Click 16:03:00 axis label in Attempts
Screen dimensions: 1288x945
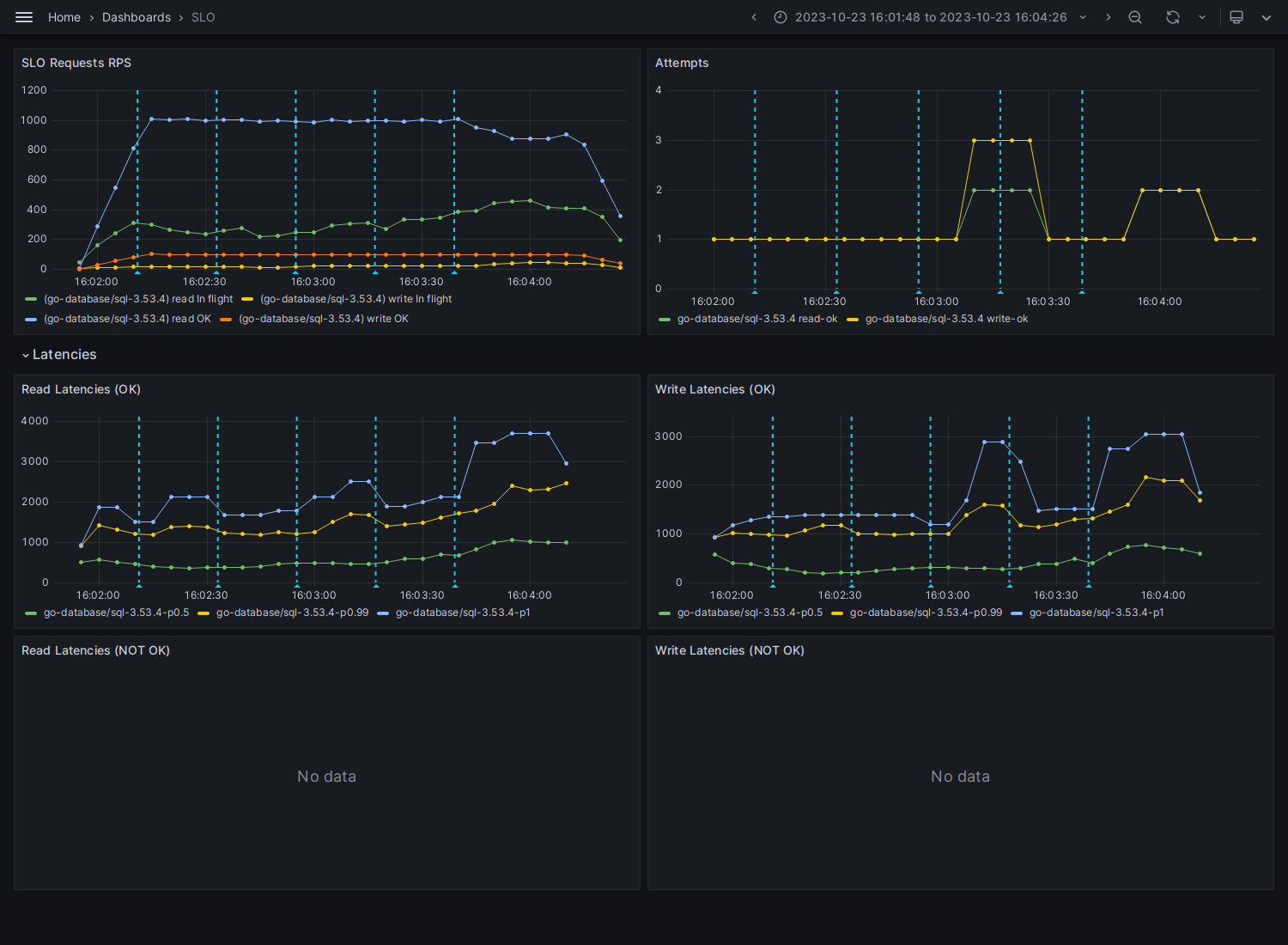tap(936, 302)
